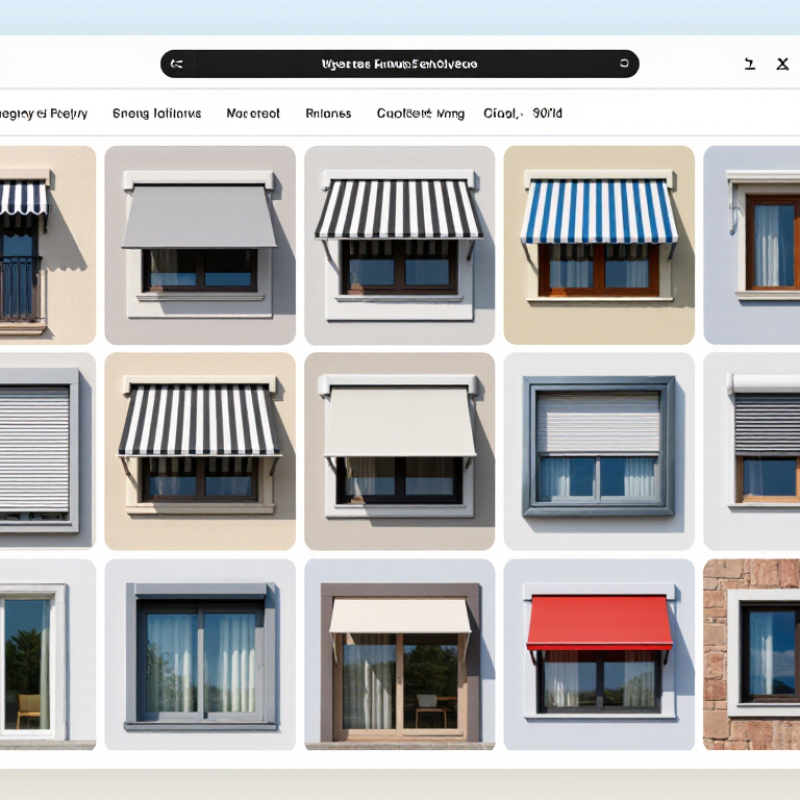Close the window with the X icon

[x=782, y=64]
